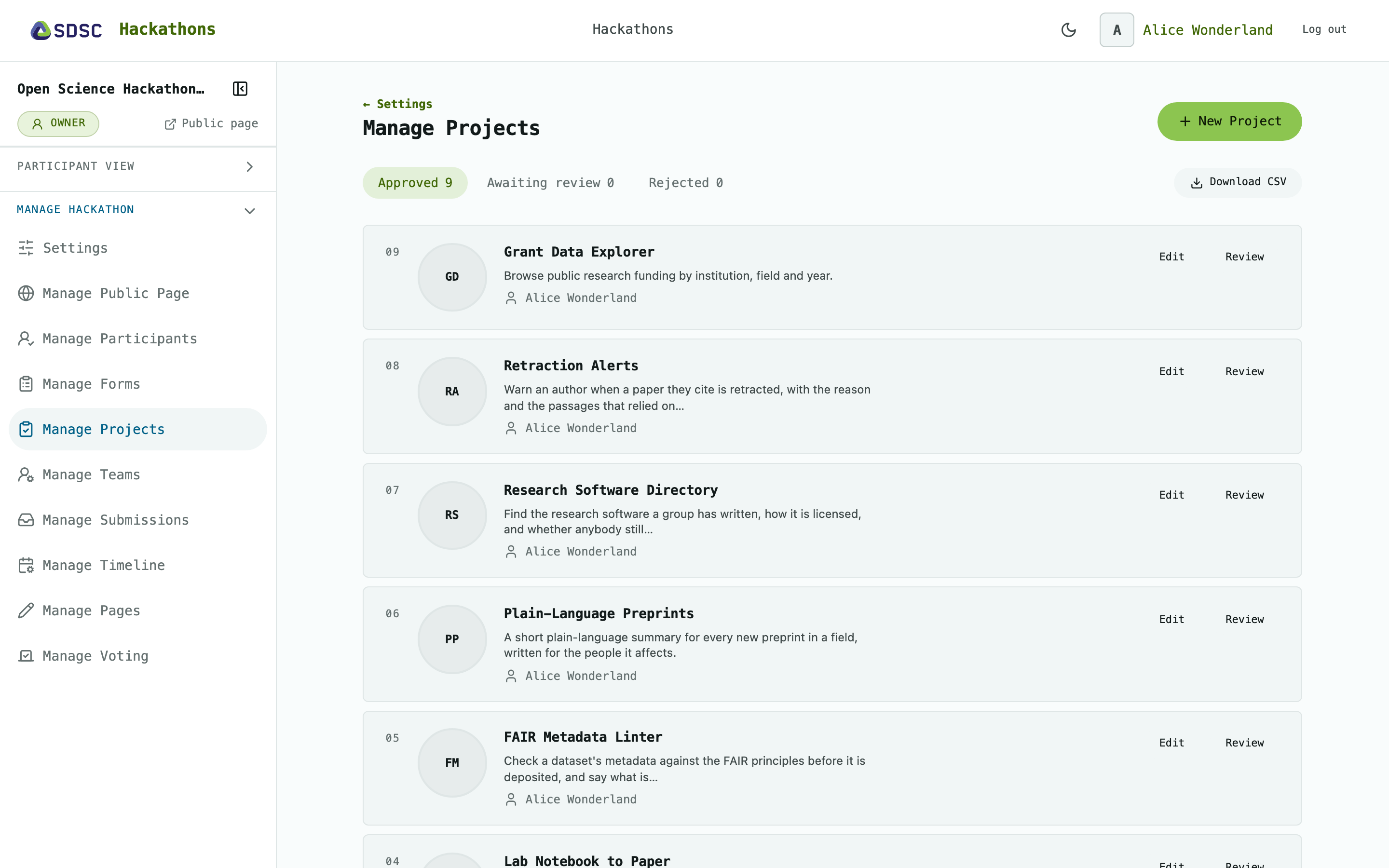Click the Manage Pages pencil icon

(26, 611)
